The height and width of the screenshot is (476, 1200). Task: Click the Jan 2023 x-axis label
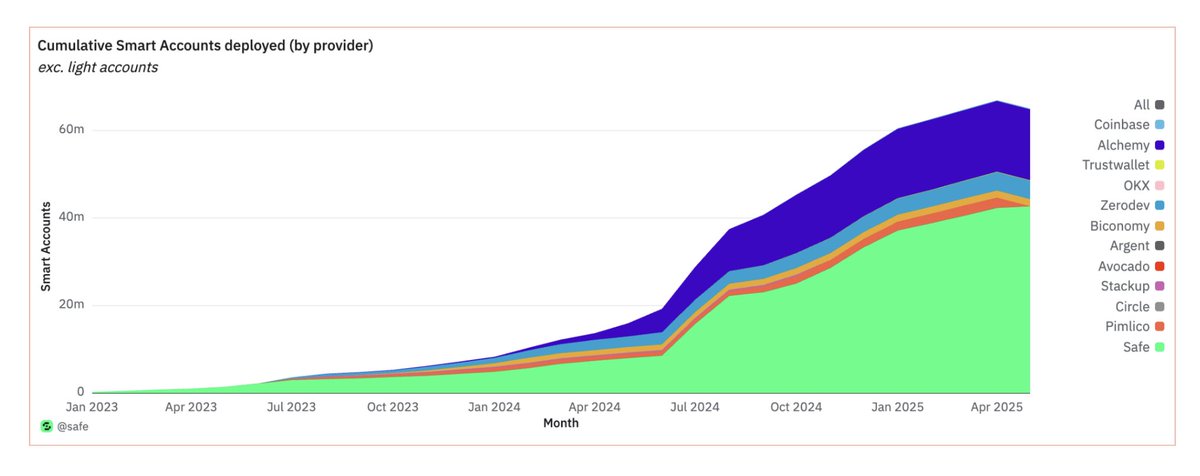[90, 408]
